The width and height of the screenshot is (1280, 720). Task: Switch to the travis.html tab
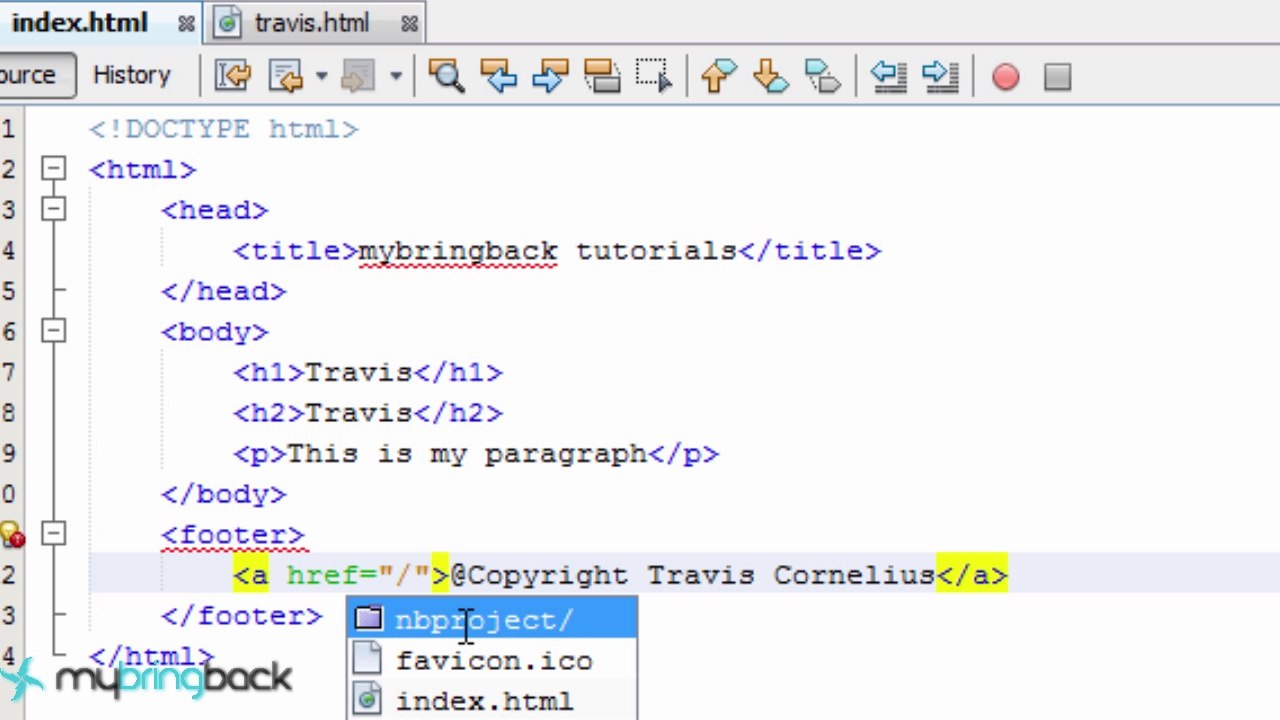pyautogui.click(x=312, y=22)
